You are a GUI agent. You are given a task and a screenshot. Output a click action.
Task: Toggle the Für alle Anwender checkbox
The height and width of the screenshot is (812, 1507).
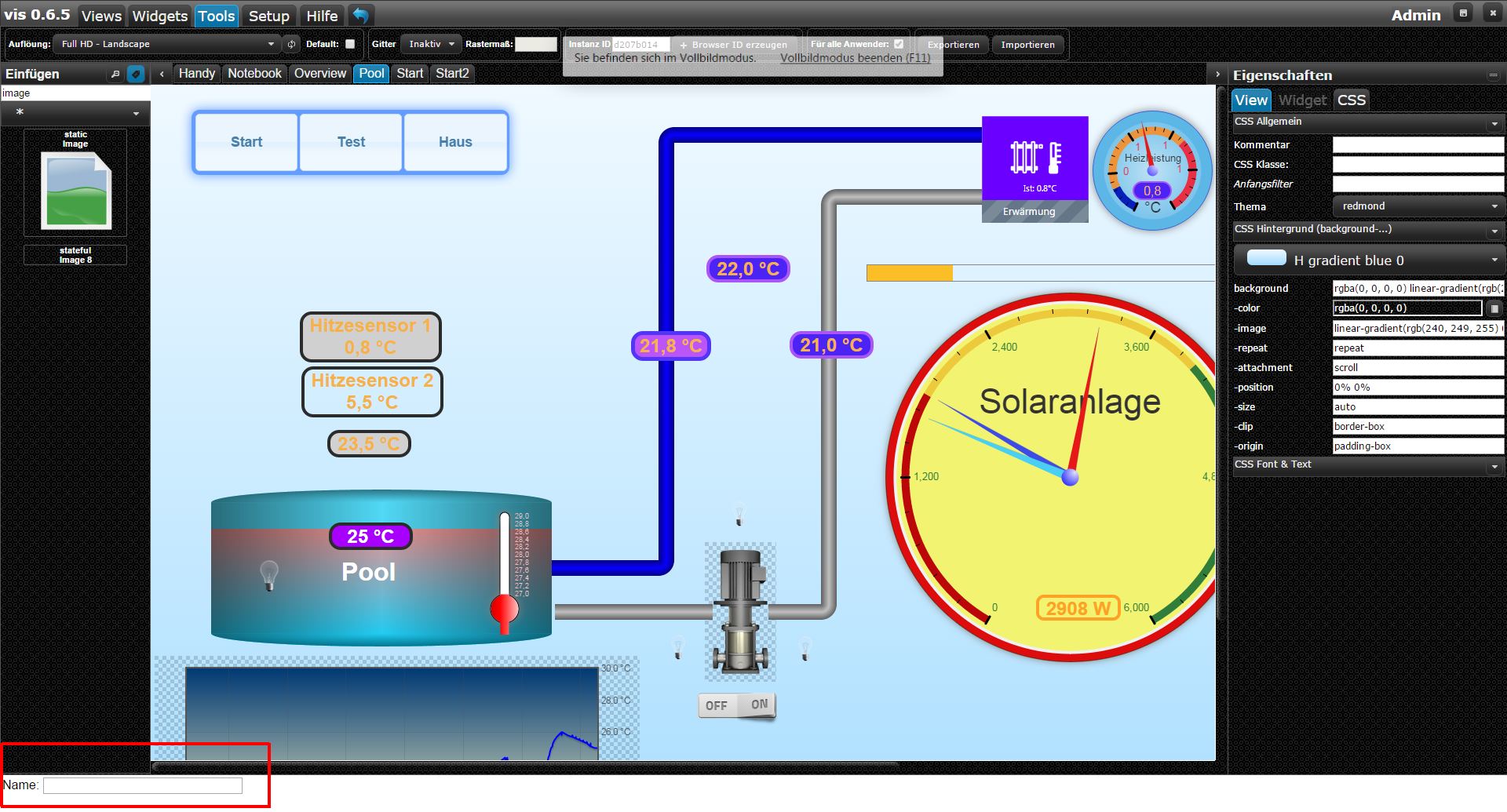click(899, 45)
